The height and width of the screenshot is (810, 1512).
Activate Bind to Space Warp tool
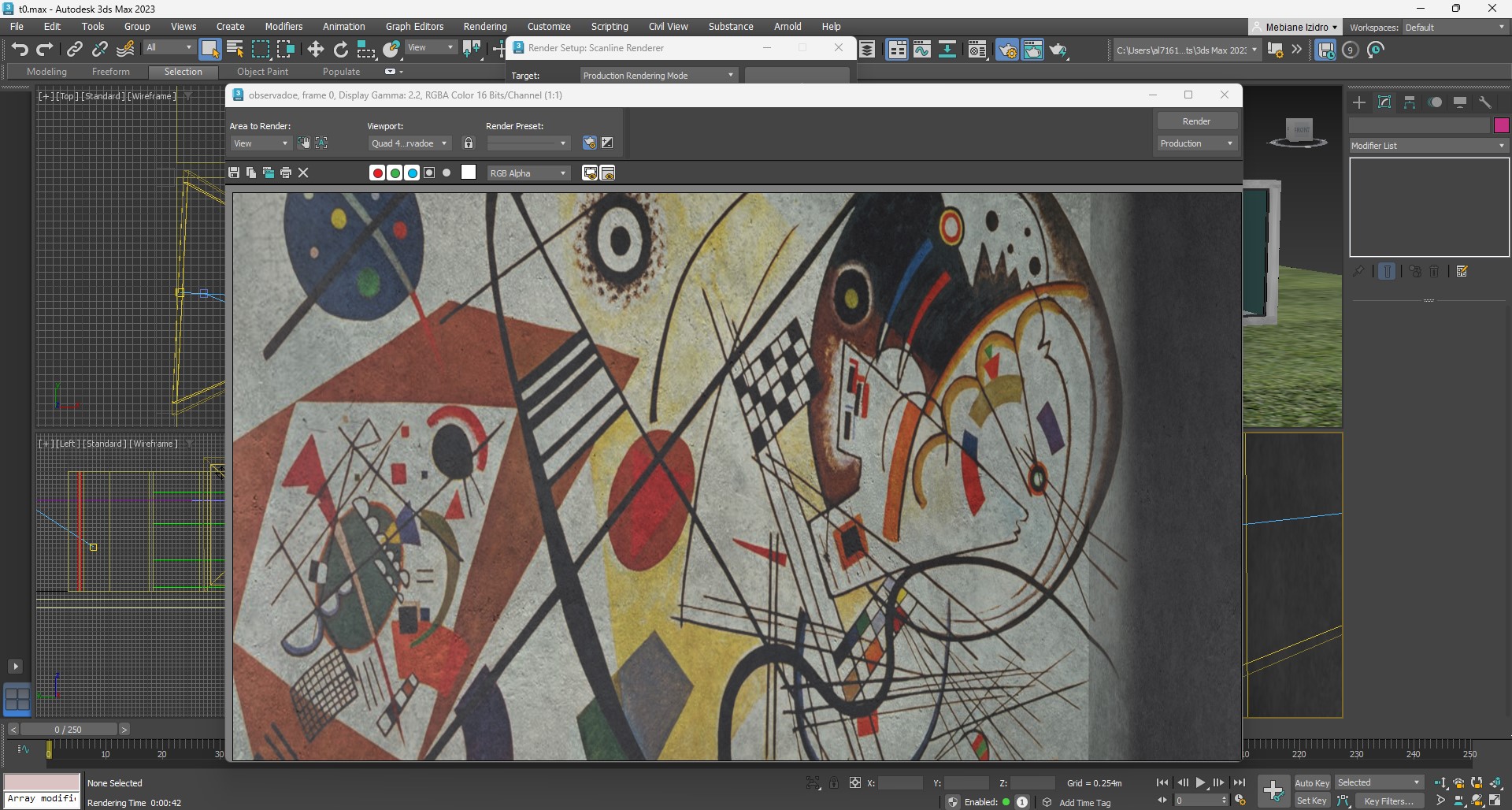(x=125, y=50)
